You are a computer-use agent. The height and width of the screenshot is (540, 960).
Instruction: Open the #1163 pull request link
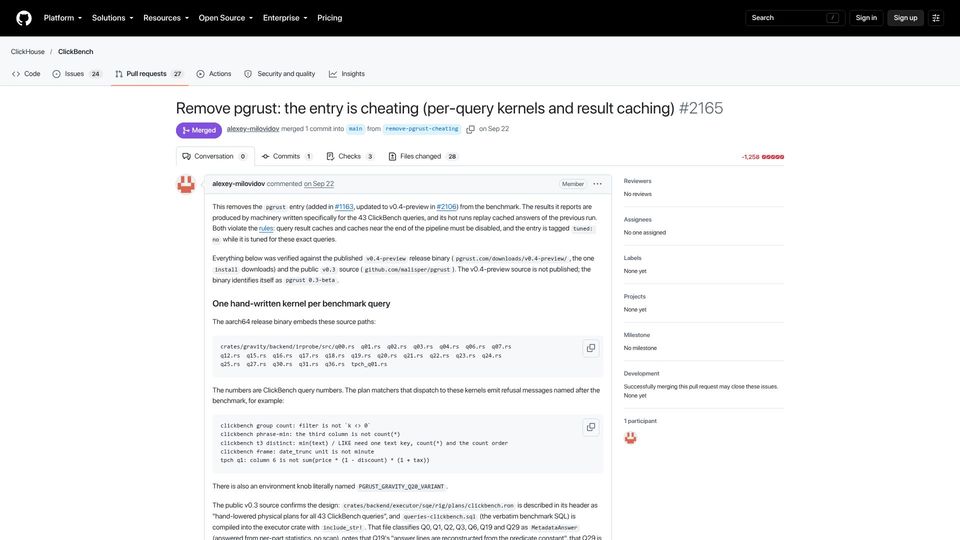(x=344, y=207)
